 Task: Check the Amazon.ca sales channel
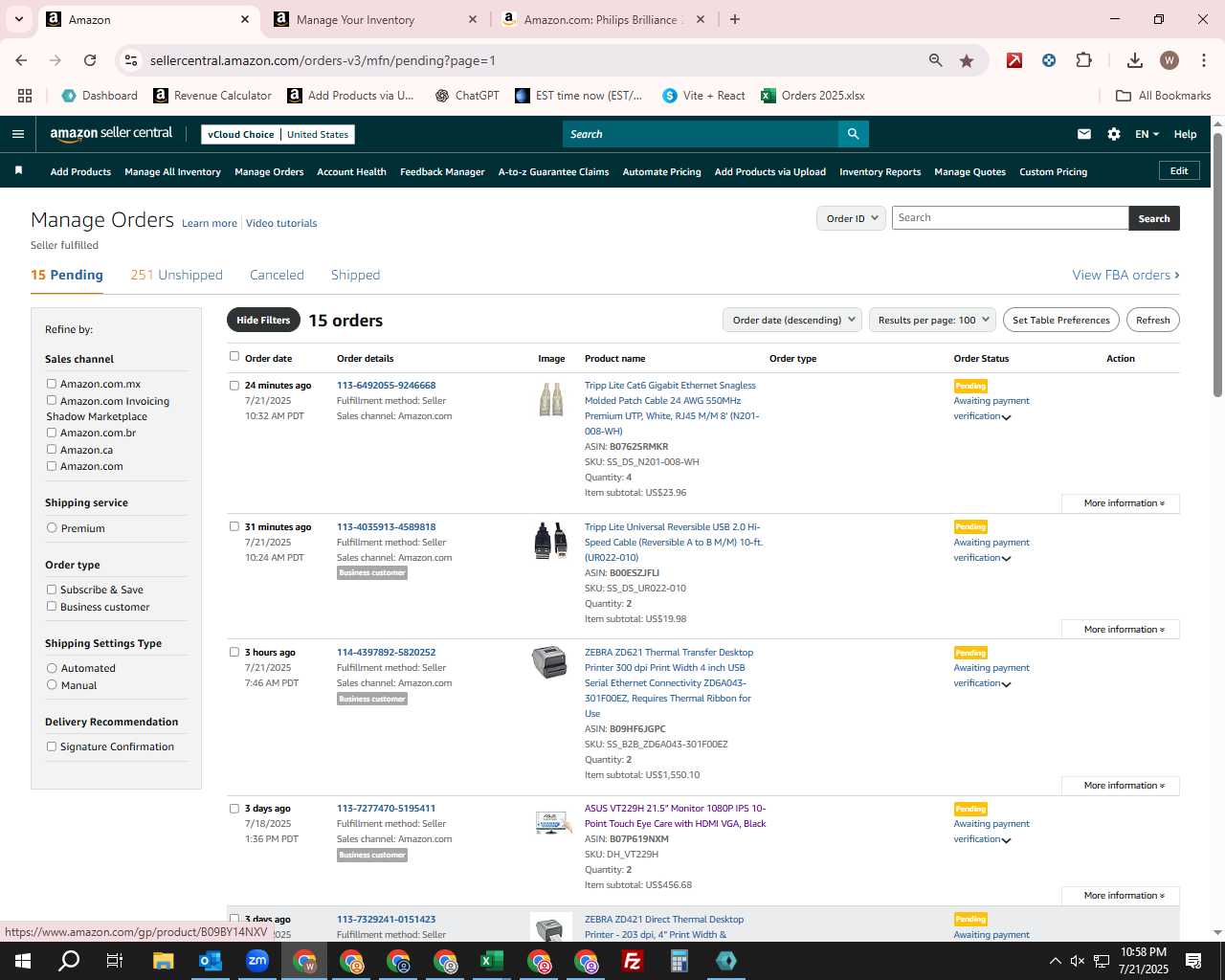coord(52,449)
